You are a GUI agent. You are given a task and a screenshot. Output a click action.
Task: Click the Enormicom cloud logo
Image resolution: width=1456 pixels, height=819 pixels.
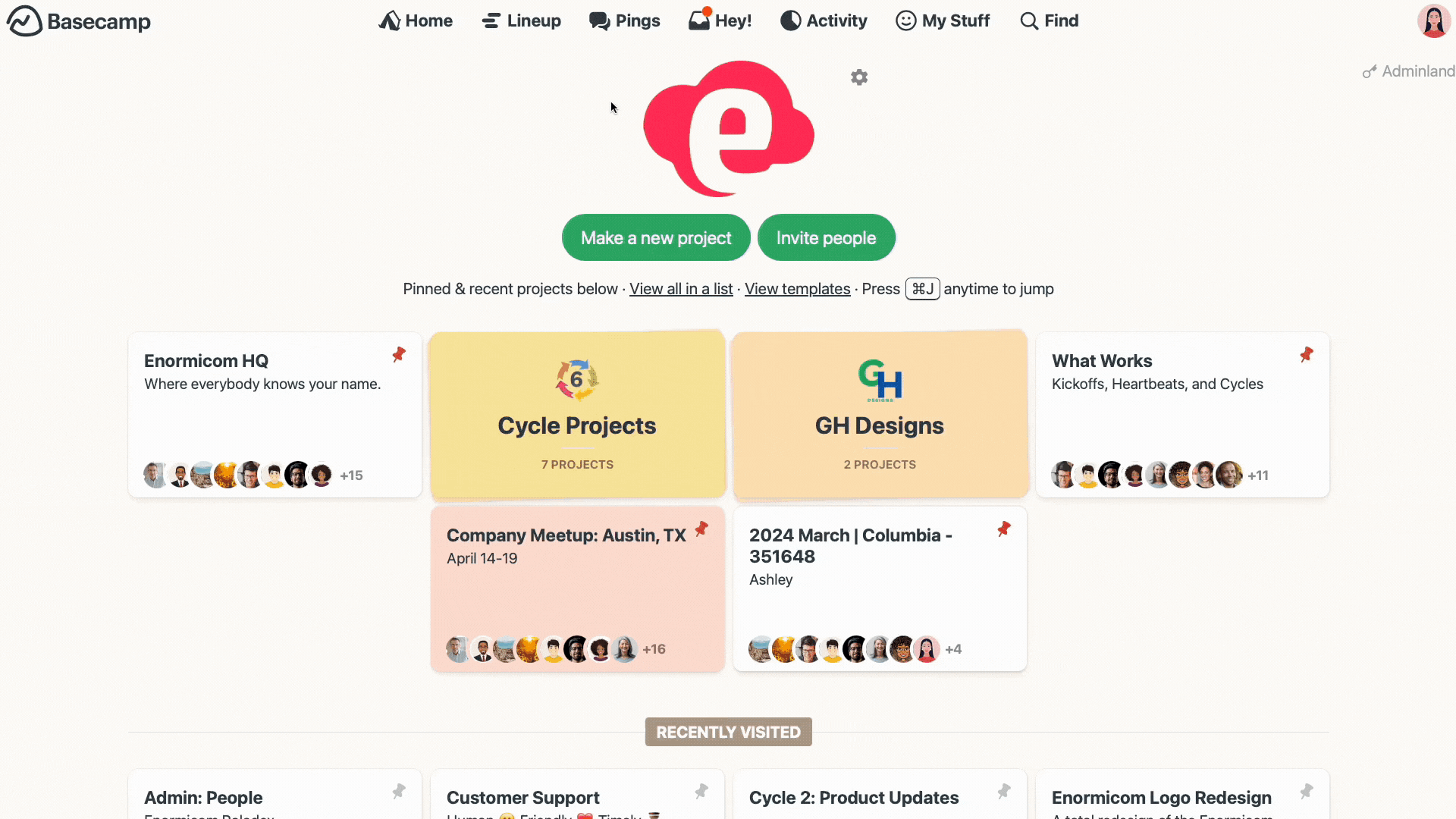729,129
